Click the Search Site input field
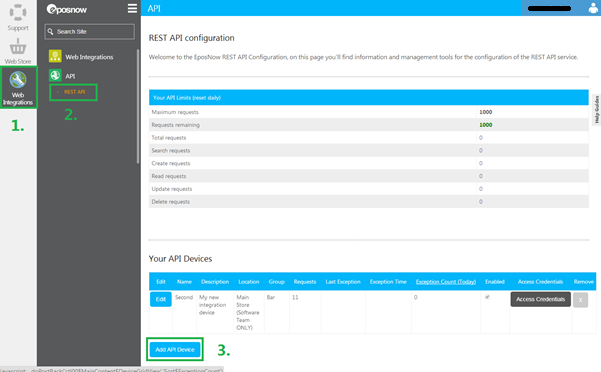 (90, 31)
